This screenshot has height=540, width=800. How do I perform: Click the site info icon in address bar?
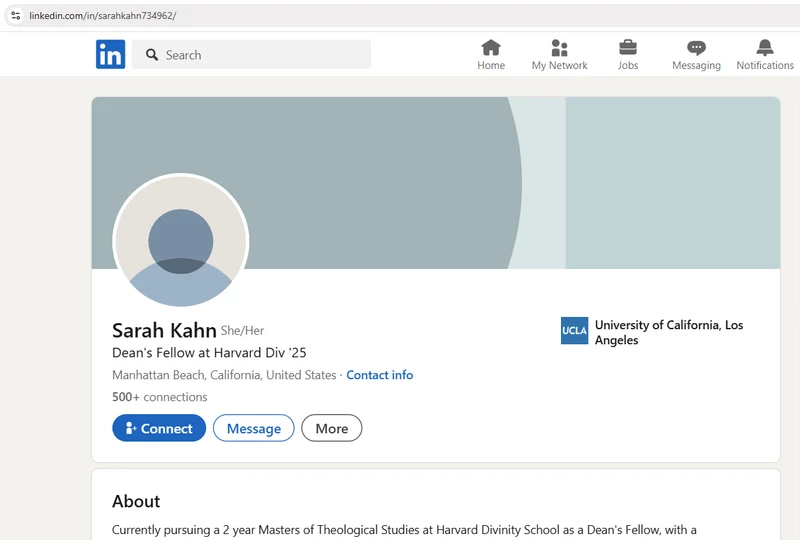pyautogui.click(x=16, y=16)
